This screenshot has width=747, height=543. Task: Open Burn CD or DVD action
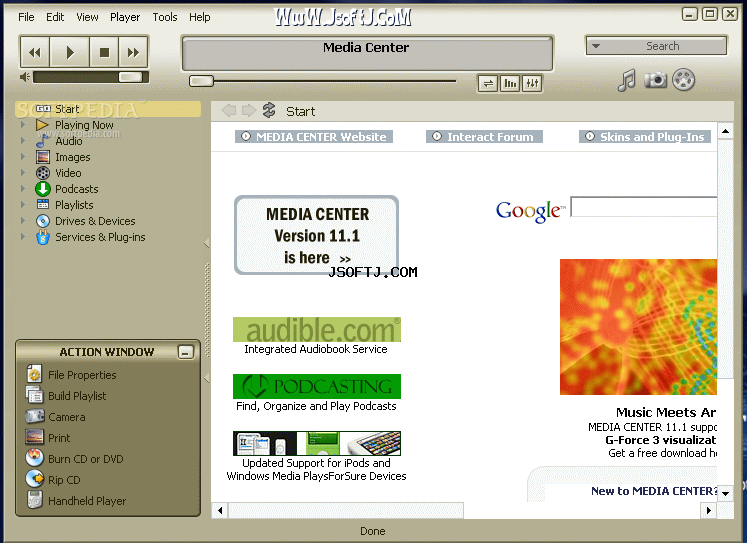[74, 459]
